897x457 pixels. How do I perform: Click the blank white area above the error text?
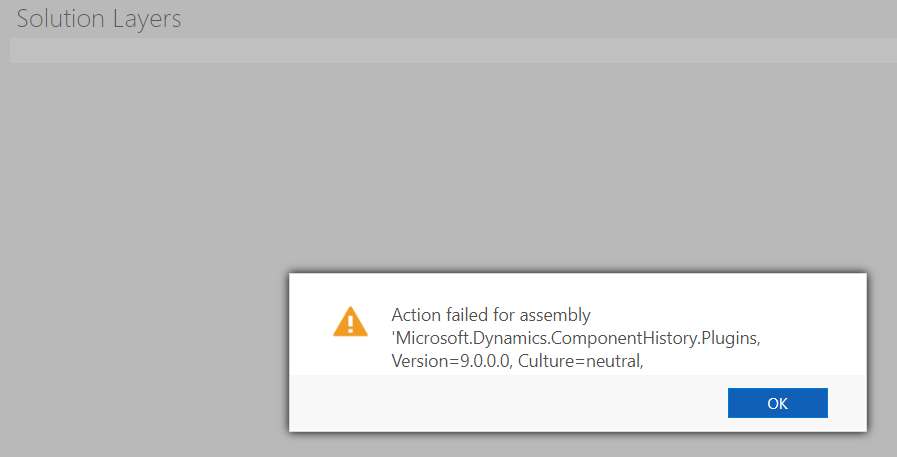click(x=578, y=289)
